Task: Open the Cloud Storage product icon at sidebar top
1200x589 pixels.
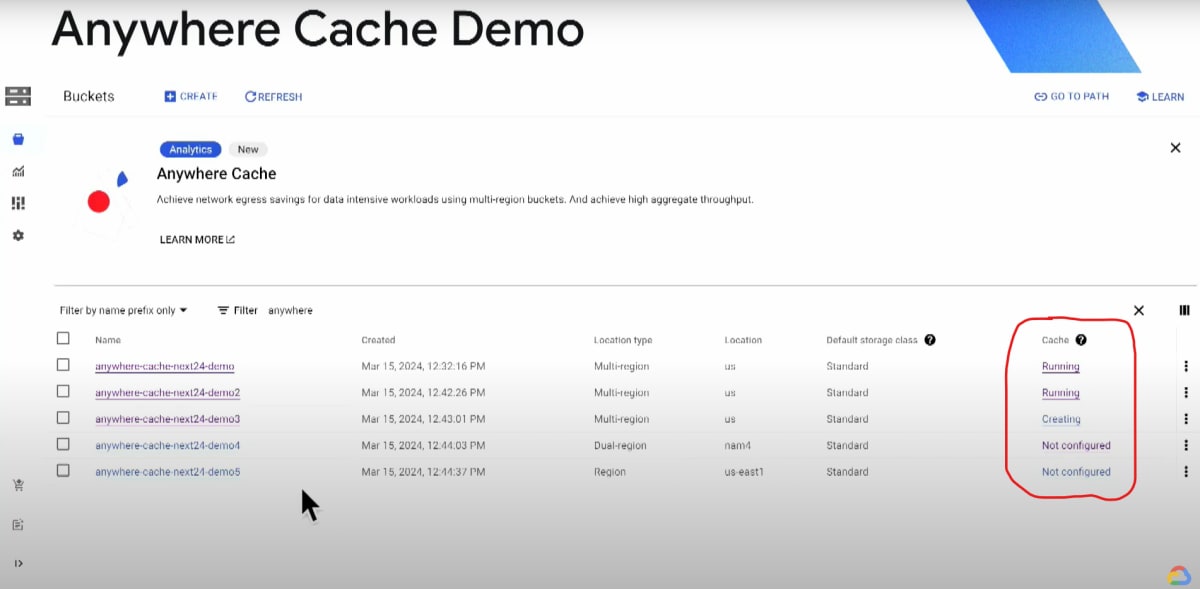Action: point(18,97)
